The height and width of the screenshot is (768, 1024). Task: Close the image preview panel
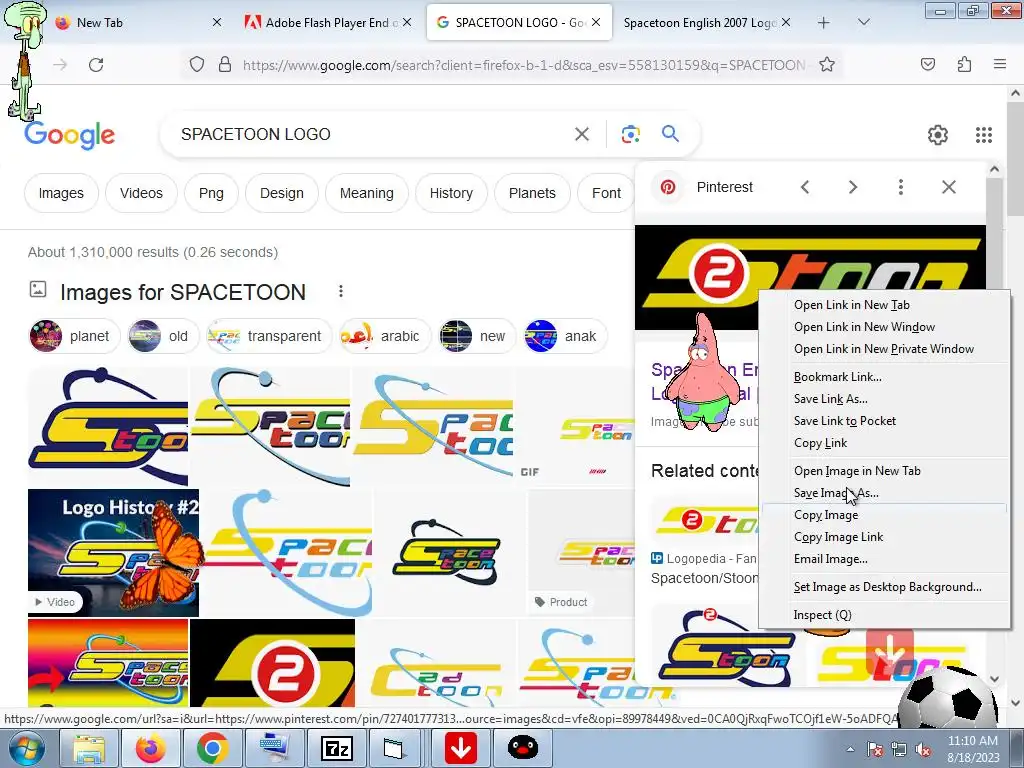(948, 187)
